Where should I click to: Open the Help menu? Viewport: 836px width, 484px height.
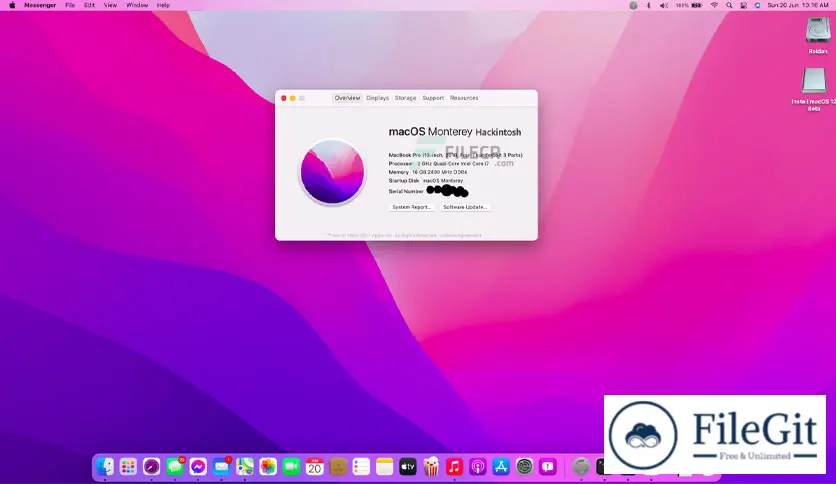click(x=163, y=5)
